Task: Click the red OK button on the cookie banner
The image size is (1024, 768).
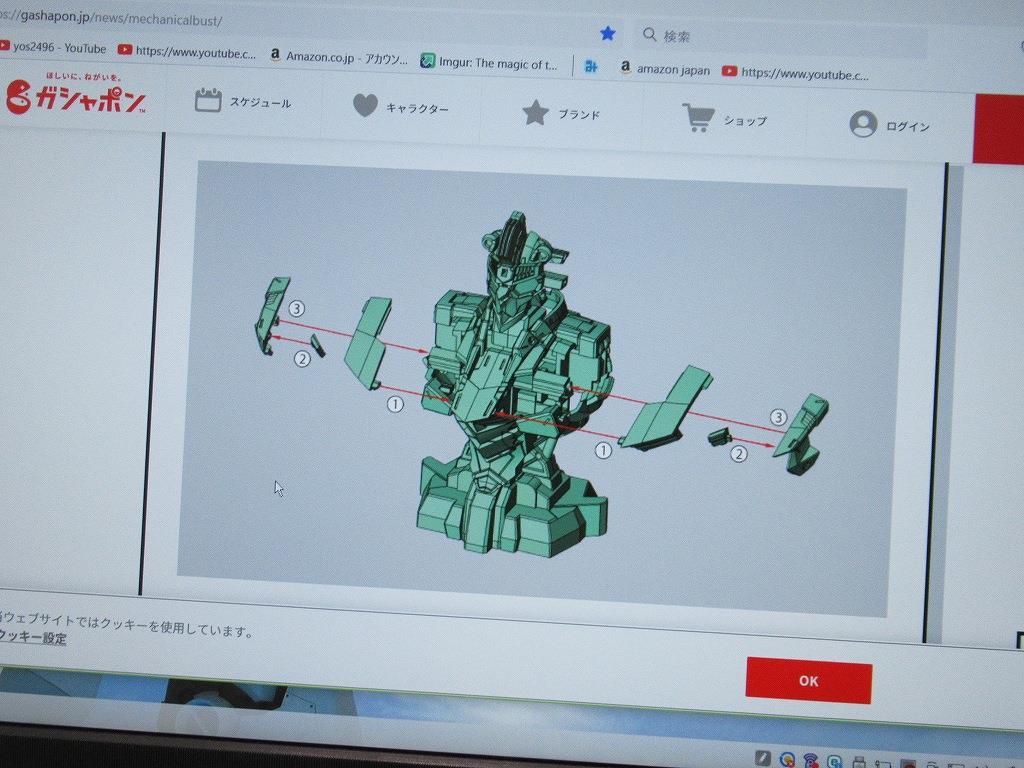Action: [808, 680]
